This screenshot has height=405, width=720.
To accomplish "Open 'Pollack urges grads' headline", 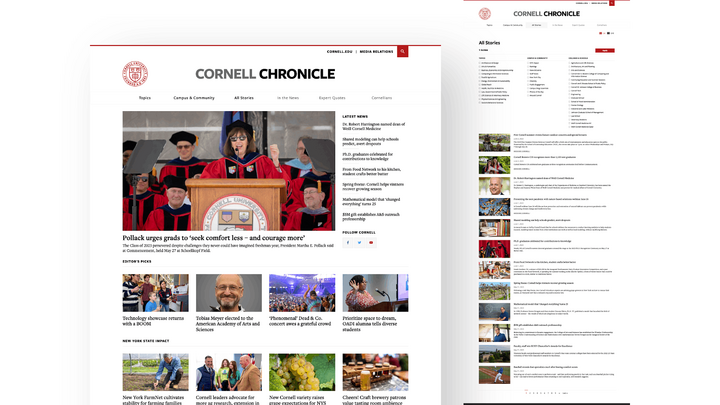I will (x=214, y=238).
